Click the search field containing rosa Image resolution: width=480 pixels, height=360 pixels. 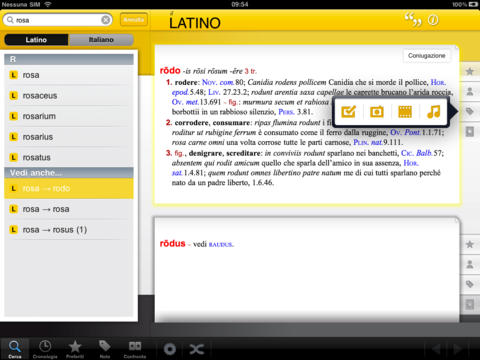coord(57,20)
